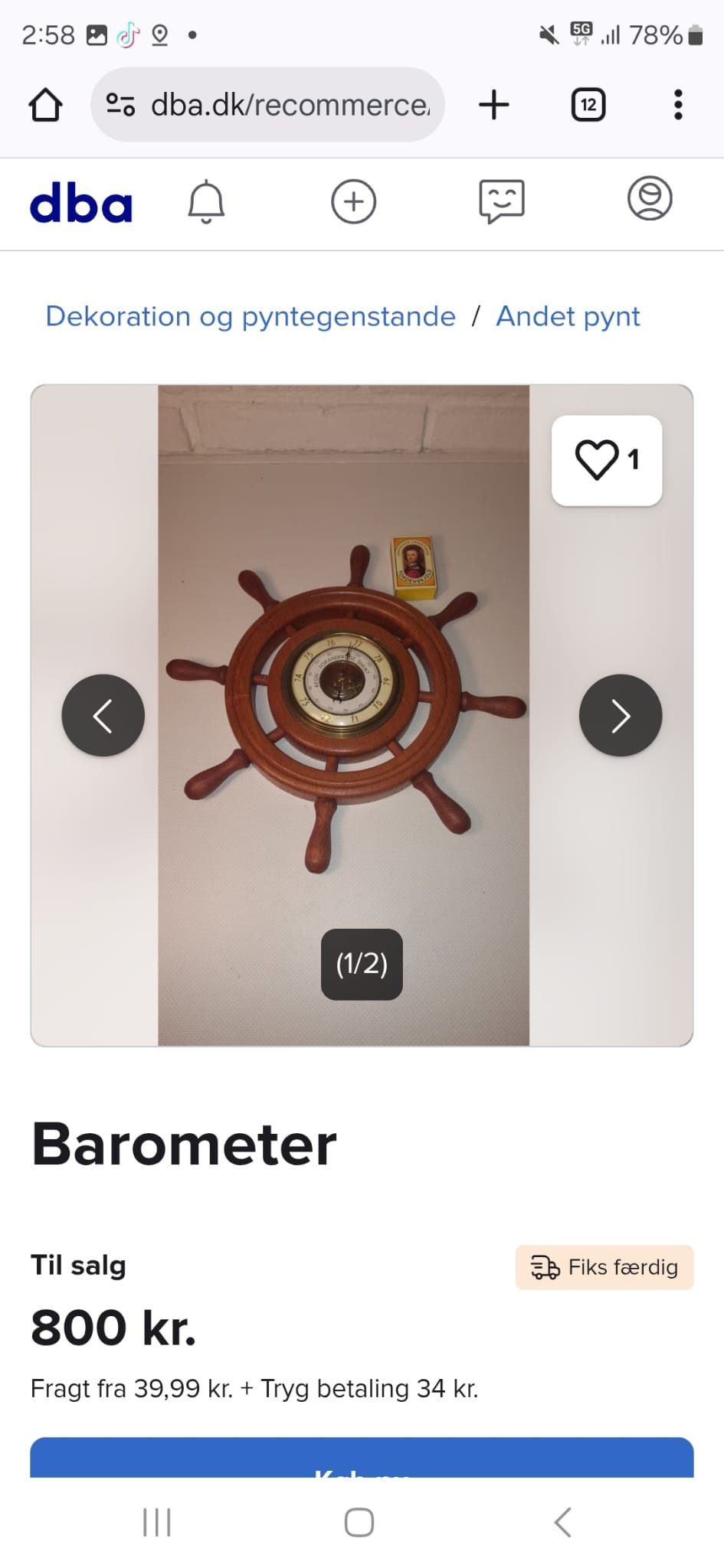Open messages chat bubble icon
This screenshot has width=724, height=1568.
(x=501, y=202)
